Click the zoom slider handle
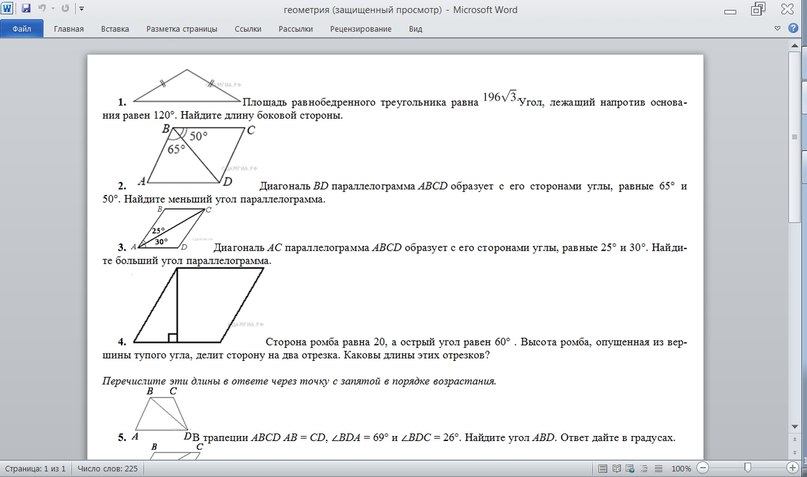The width and height of the screenshot is (807, 477). (747, 468)
